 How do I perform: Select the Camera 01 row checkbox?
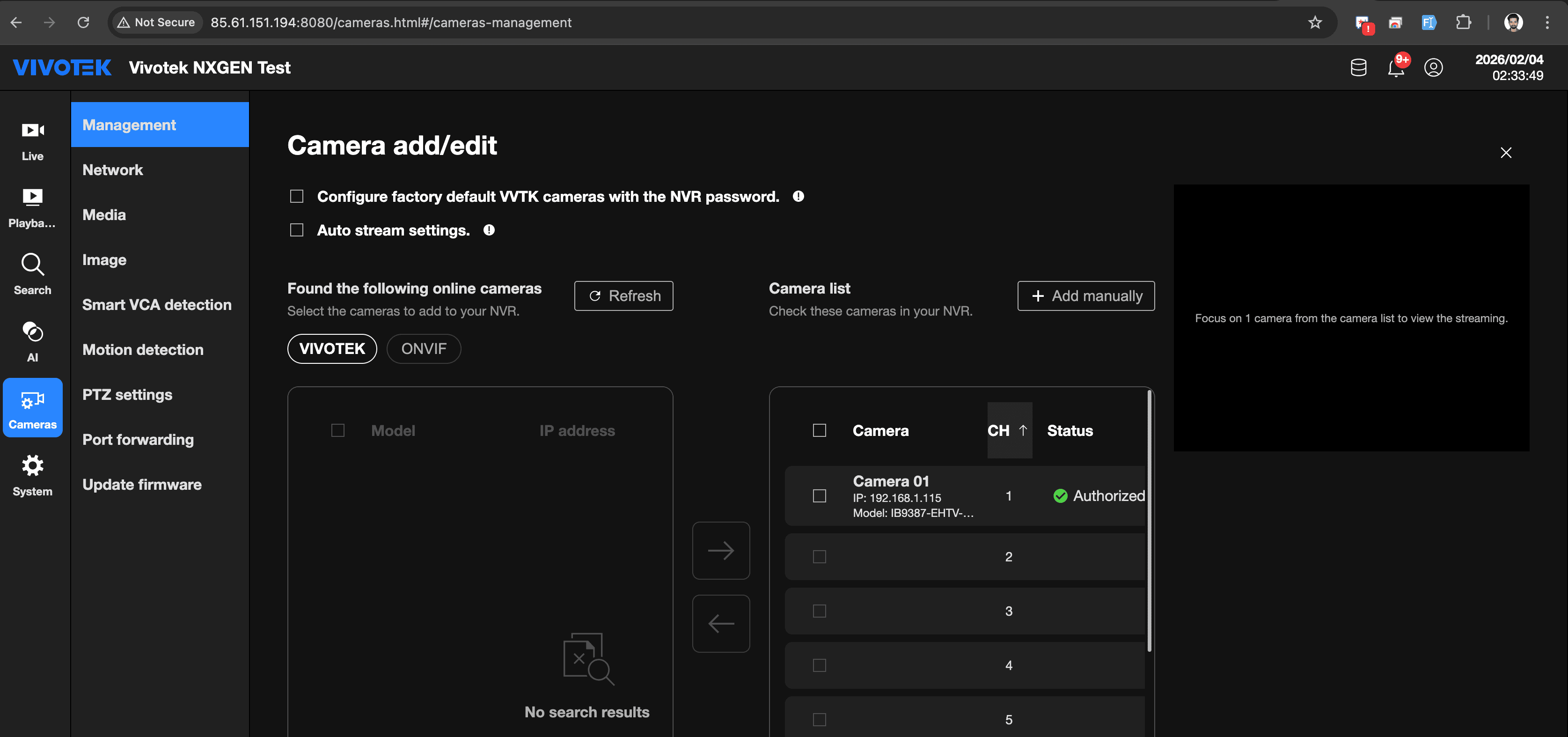click(819, 496)
